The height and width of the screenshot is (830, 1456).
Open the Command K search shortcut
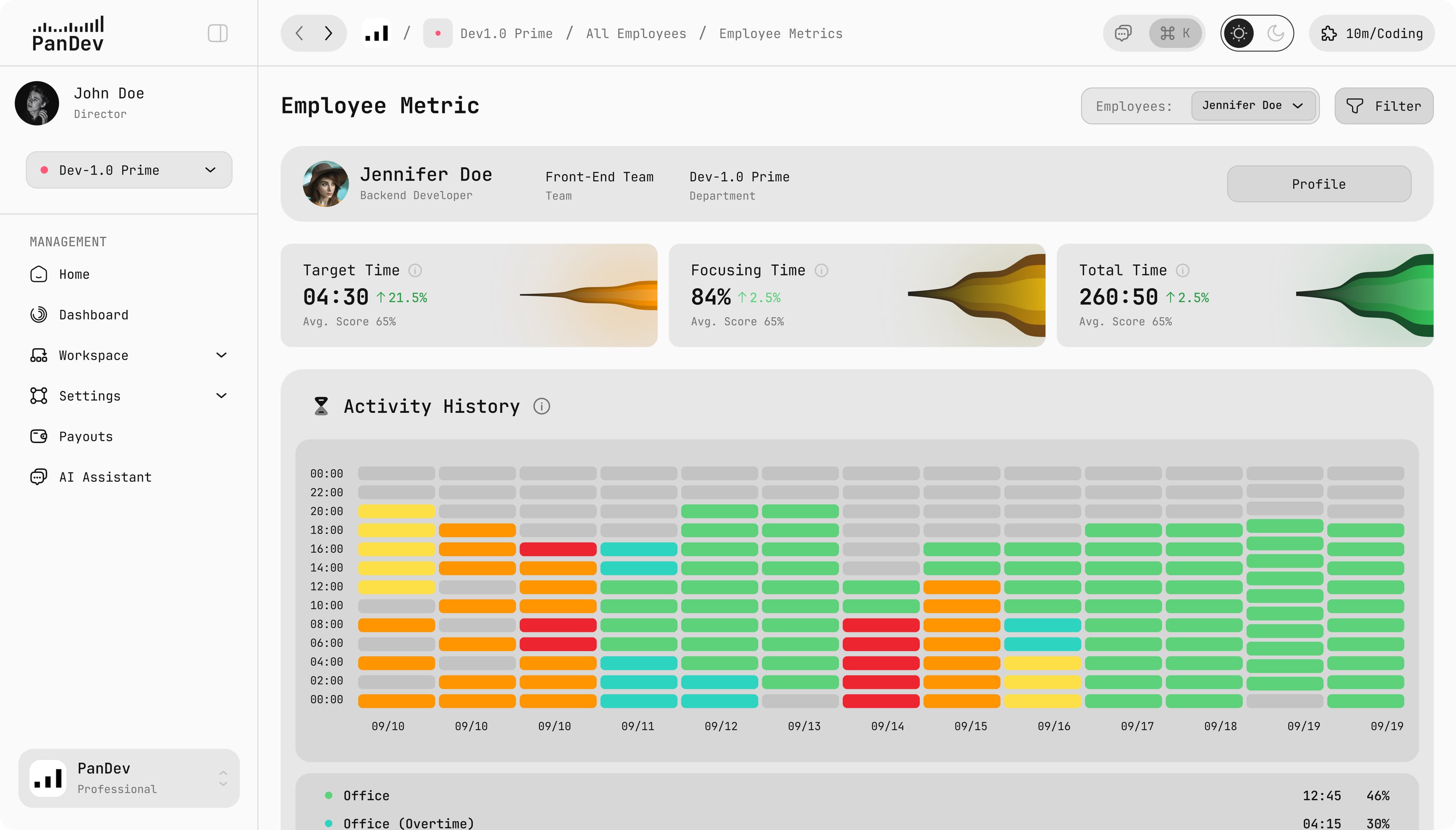point(1175,33)
